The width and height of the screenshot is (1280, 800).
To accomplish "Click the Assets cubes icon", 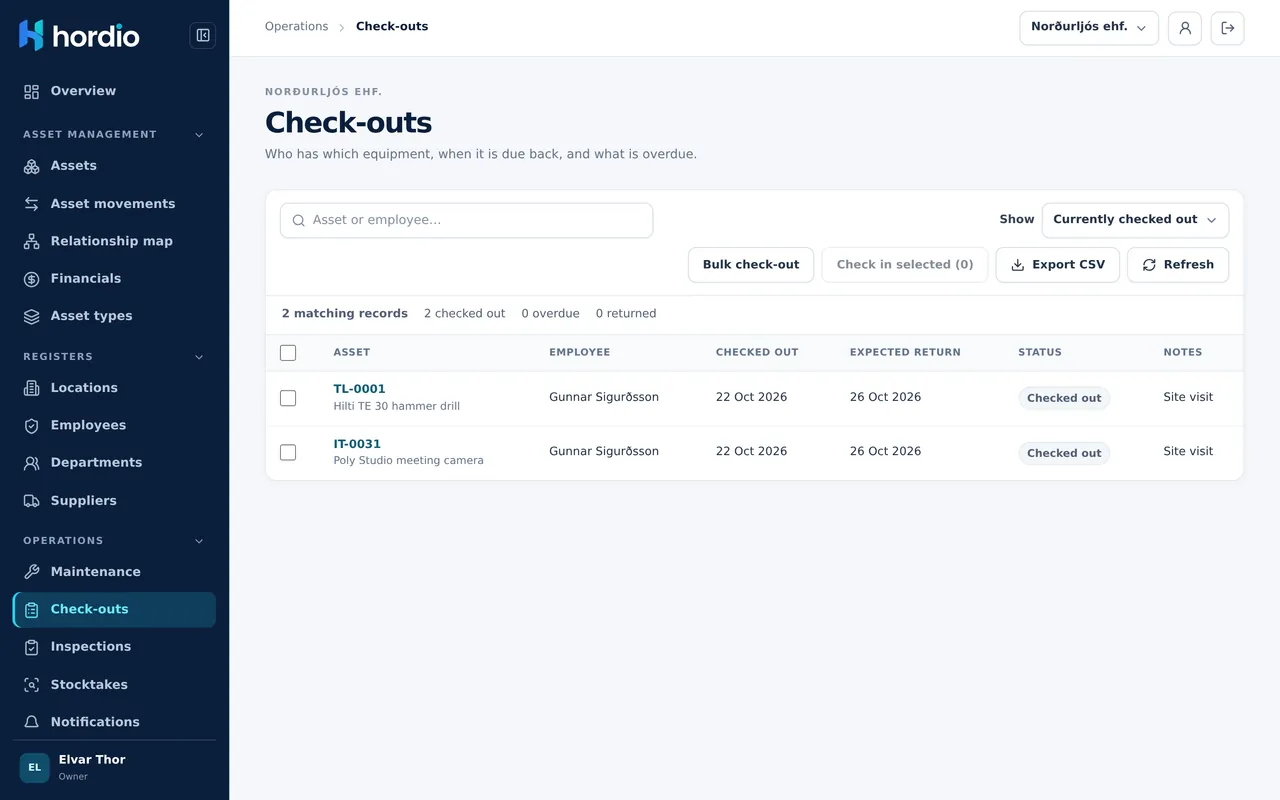I will point(32,166).
